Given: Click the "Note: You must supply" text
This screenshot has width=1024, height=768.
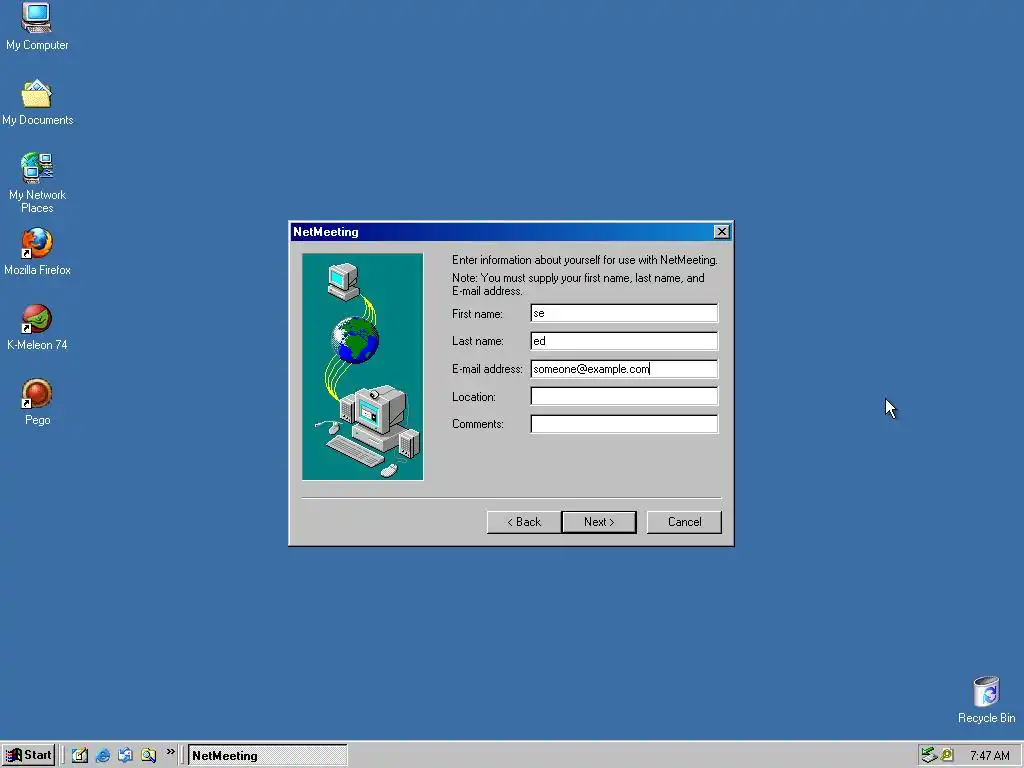Looking at the screenshot, I should (578, 284).
